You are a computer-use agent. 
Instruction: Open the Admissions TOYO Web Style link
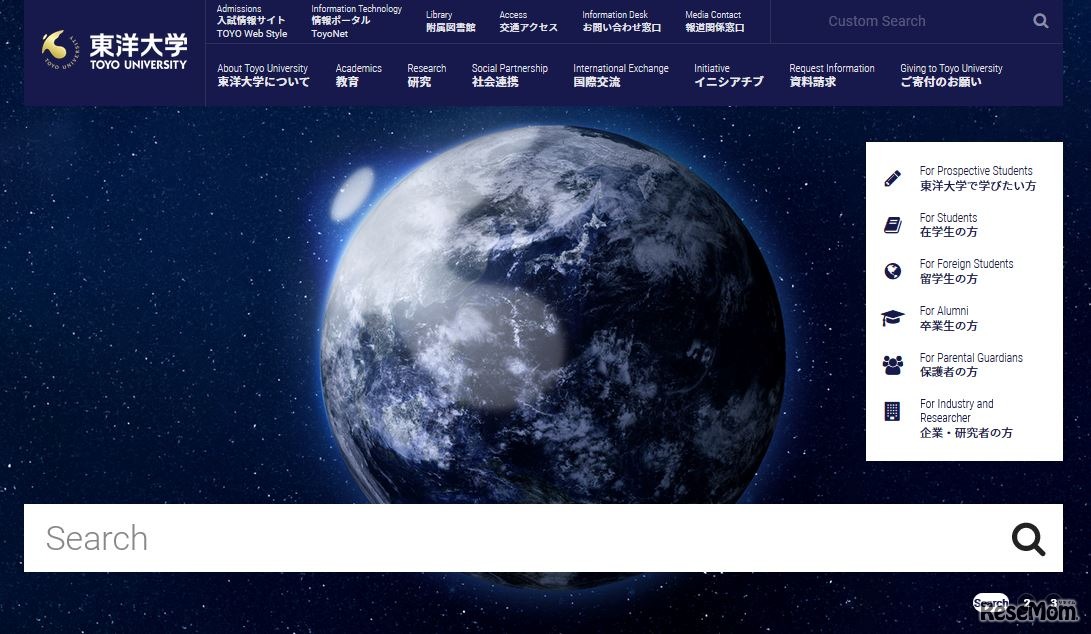pos(251,21)
